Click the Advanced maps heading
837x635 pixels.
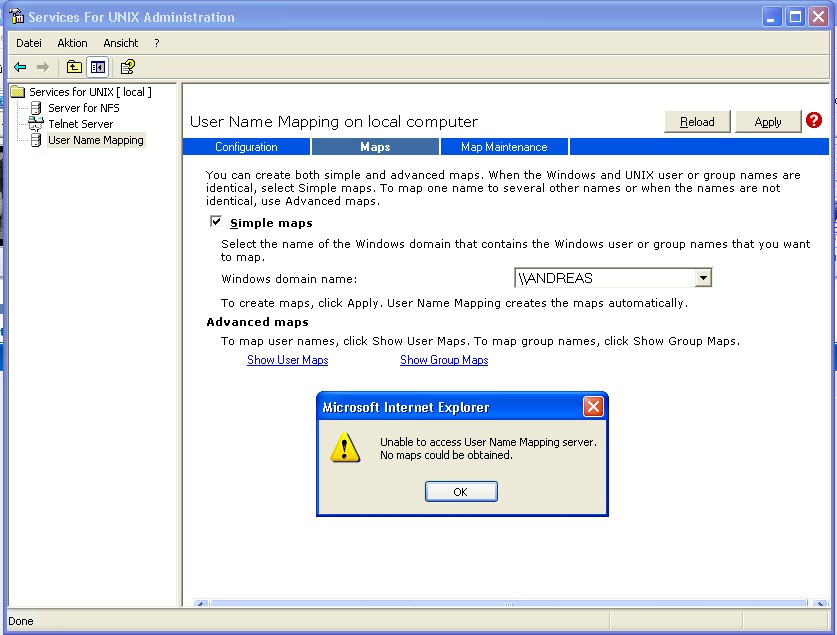257,322
